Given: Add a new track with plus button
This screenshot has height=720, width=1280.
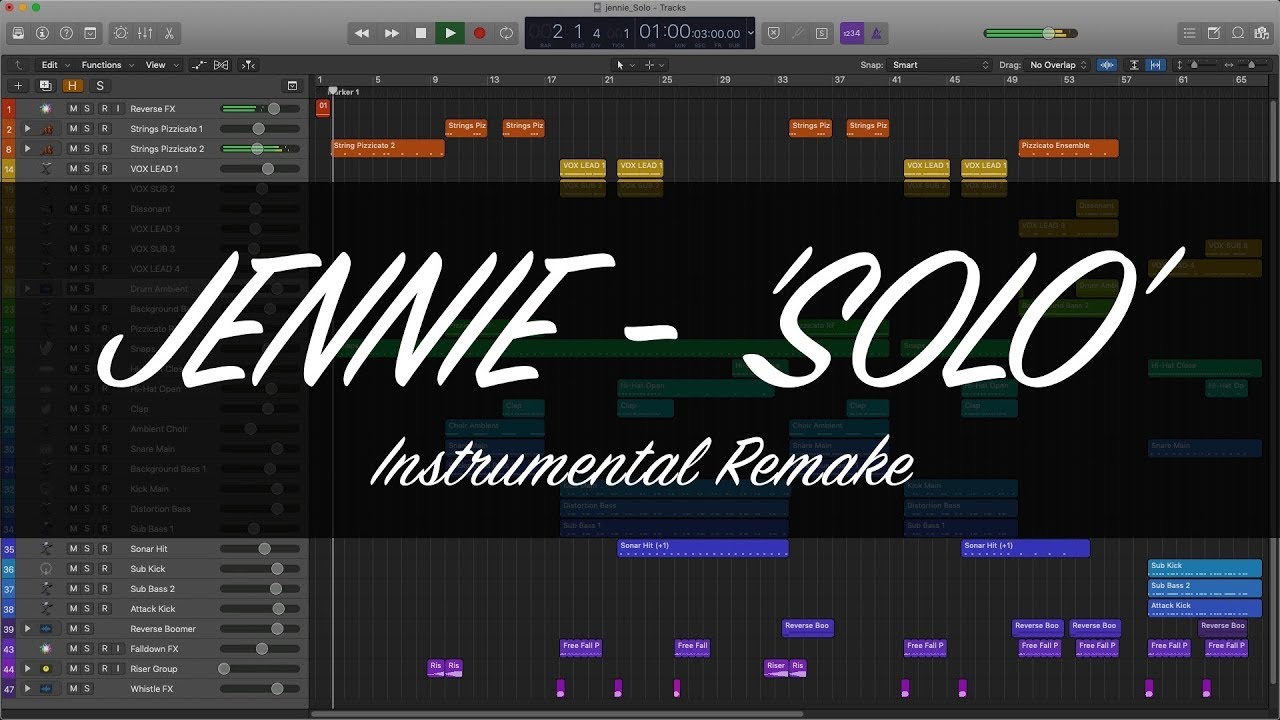Looking at the screenshot, I should pos(18,86).
